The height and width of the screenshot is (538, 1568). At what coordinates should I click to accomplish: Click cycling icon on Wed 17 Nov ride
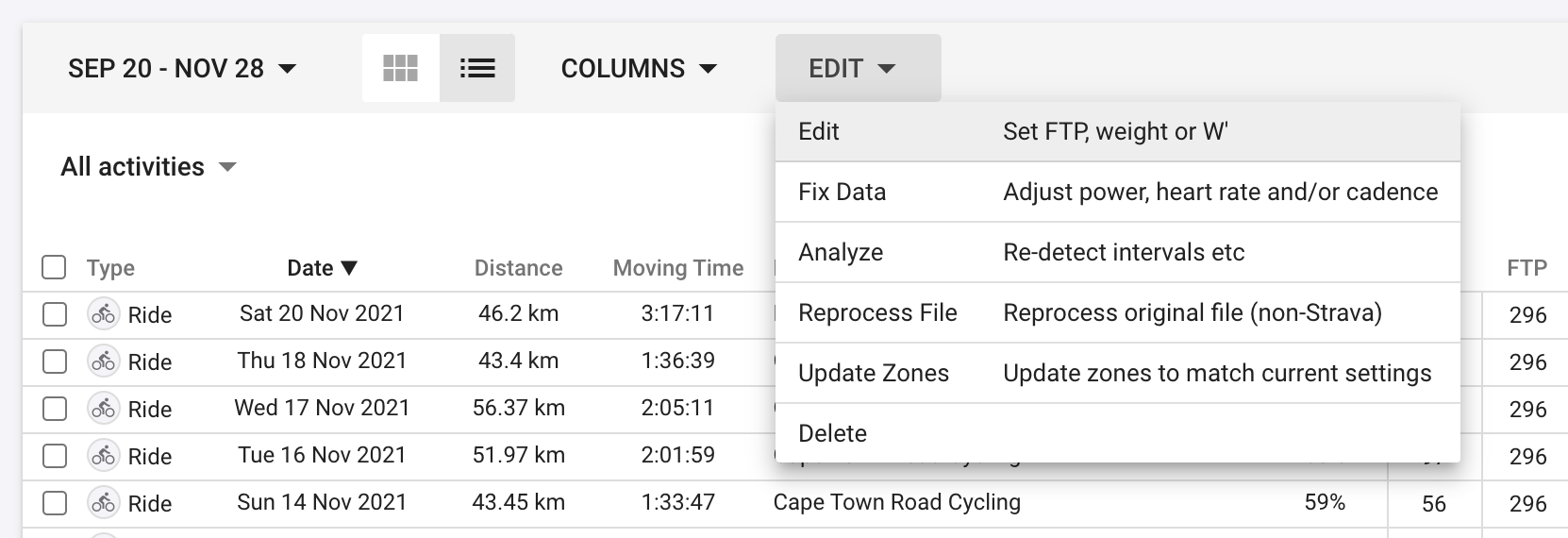(x=103, y=409)
